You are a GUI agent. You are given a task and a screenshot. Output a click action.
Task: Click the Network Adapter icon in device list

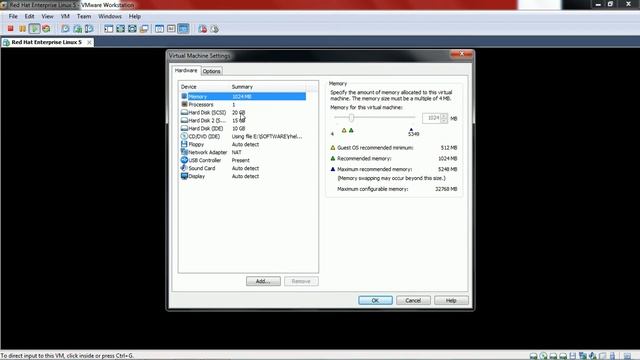[184, 152]
